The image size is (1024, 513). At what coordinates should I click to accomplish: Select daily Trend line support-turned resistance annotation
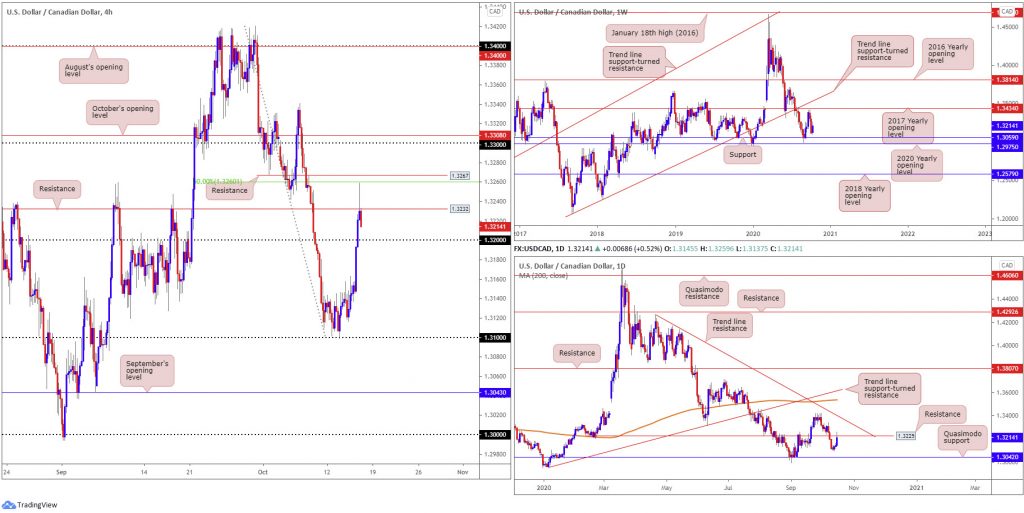[888, 388]
